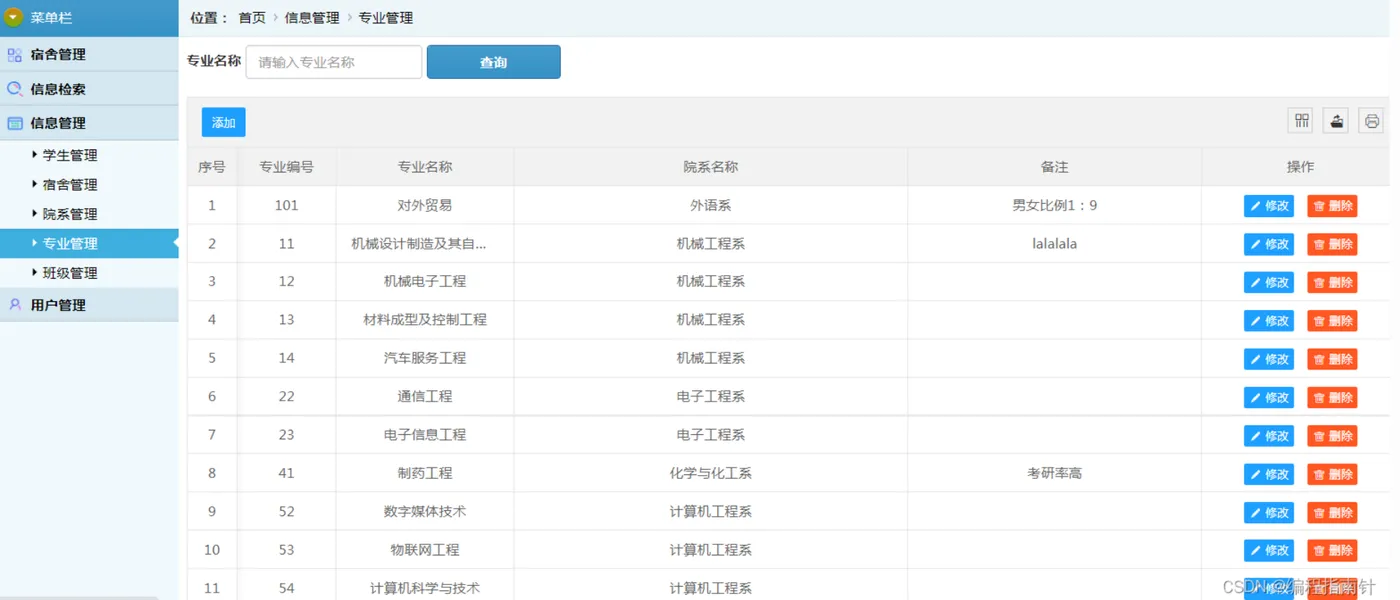The height and width of the screenshot is (600, 1400).
Task: Click 删除 for 机械电子工程 row
Action: point(1332,282)
